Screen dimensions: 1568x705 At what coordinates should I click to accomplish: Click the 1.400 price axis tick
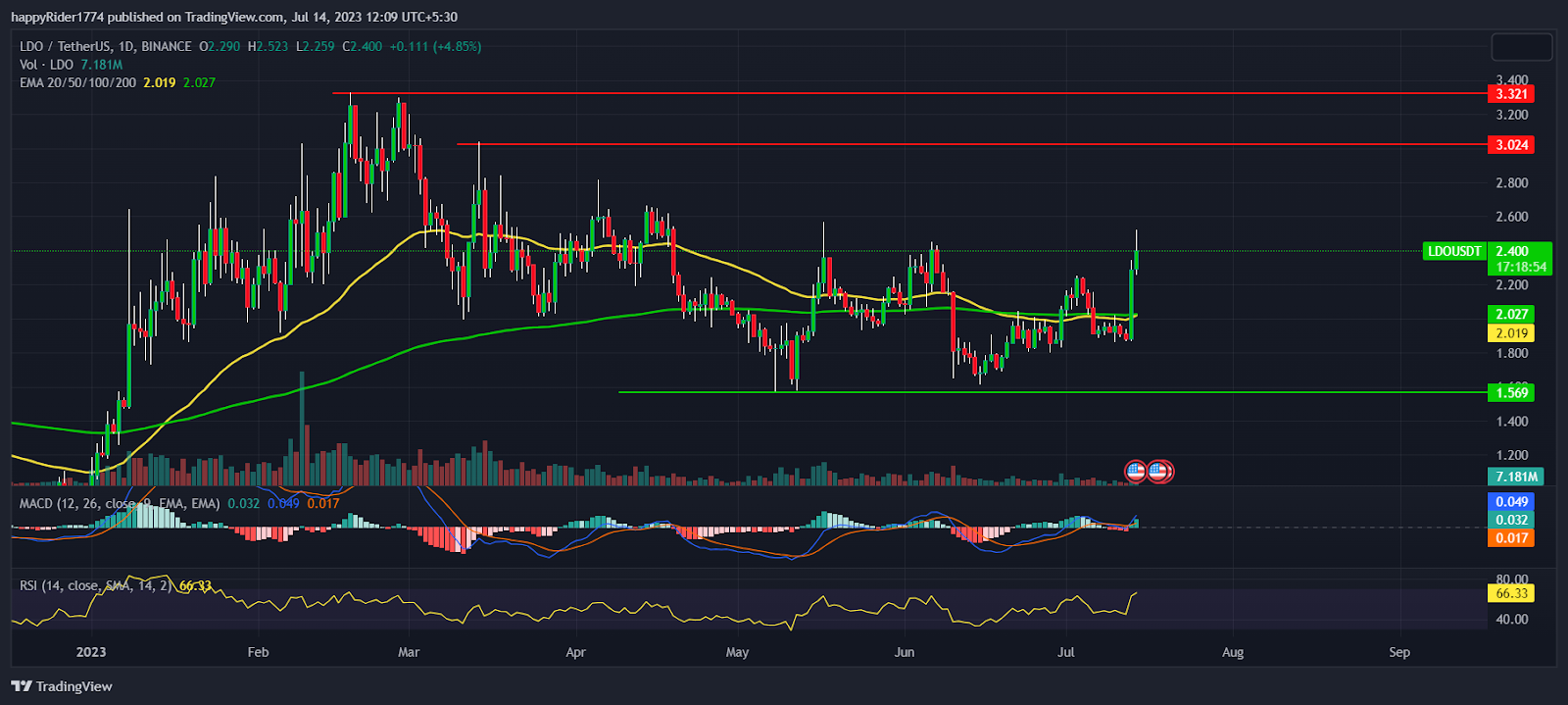pos(1511,422)
